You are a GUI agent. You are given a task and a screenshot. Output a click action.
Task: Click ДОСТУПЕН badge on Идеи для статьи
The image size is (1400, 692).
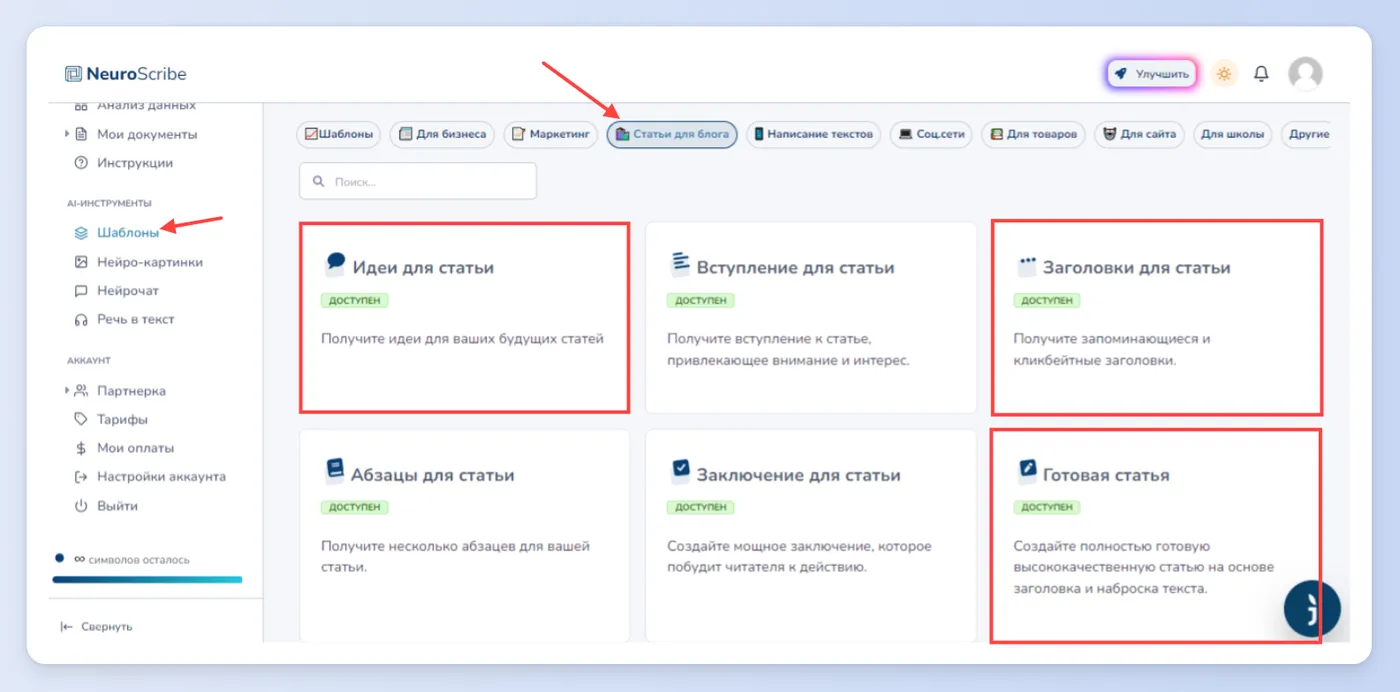[x=354, y=300]
